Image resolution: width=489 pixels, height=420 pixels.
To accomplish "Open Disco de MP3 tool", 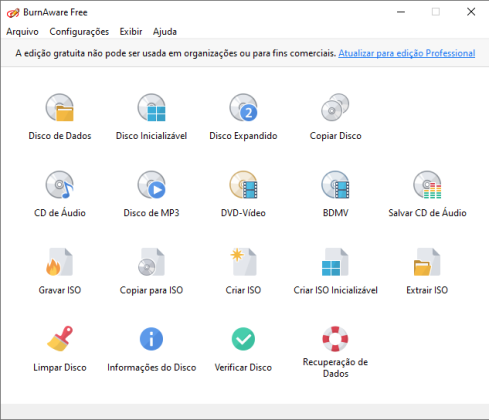I will pyautogui.click(x=151, y=185).
